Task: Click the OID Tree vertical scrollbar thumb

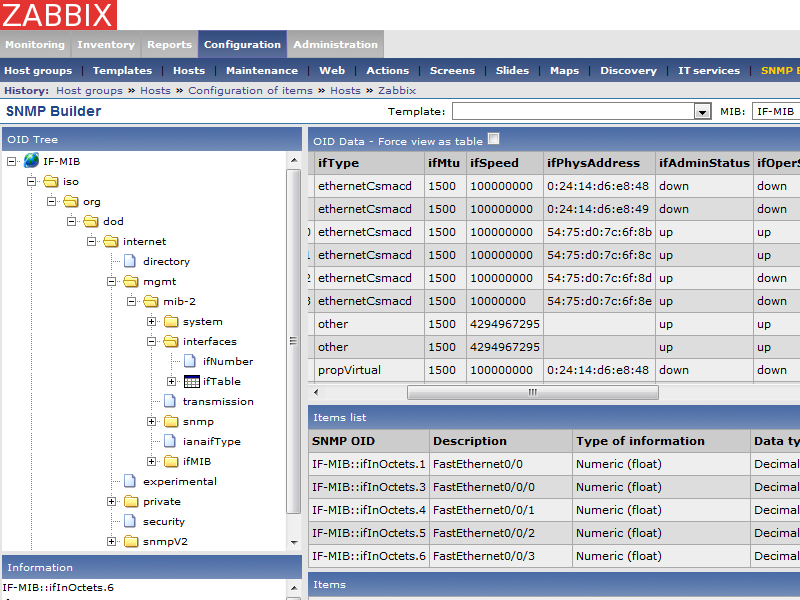Action: [293, 341]
